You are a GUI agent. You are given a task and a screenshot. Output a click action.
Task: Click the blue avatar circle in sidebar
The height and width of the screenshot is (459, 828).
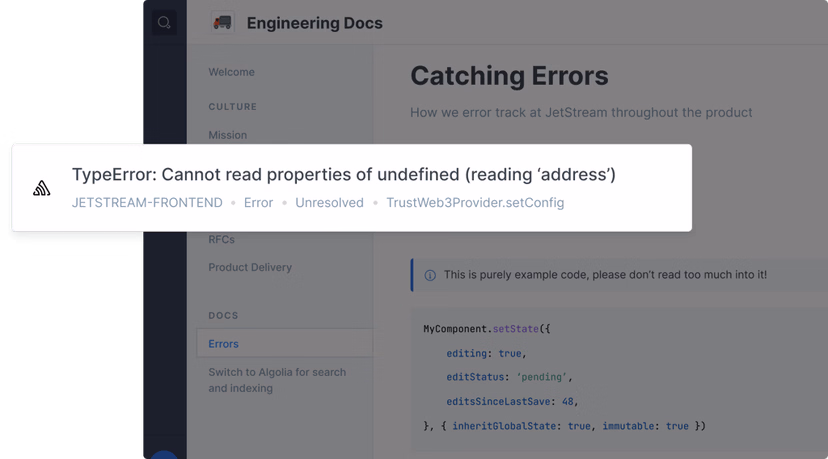(x=164, y=455)
